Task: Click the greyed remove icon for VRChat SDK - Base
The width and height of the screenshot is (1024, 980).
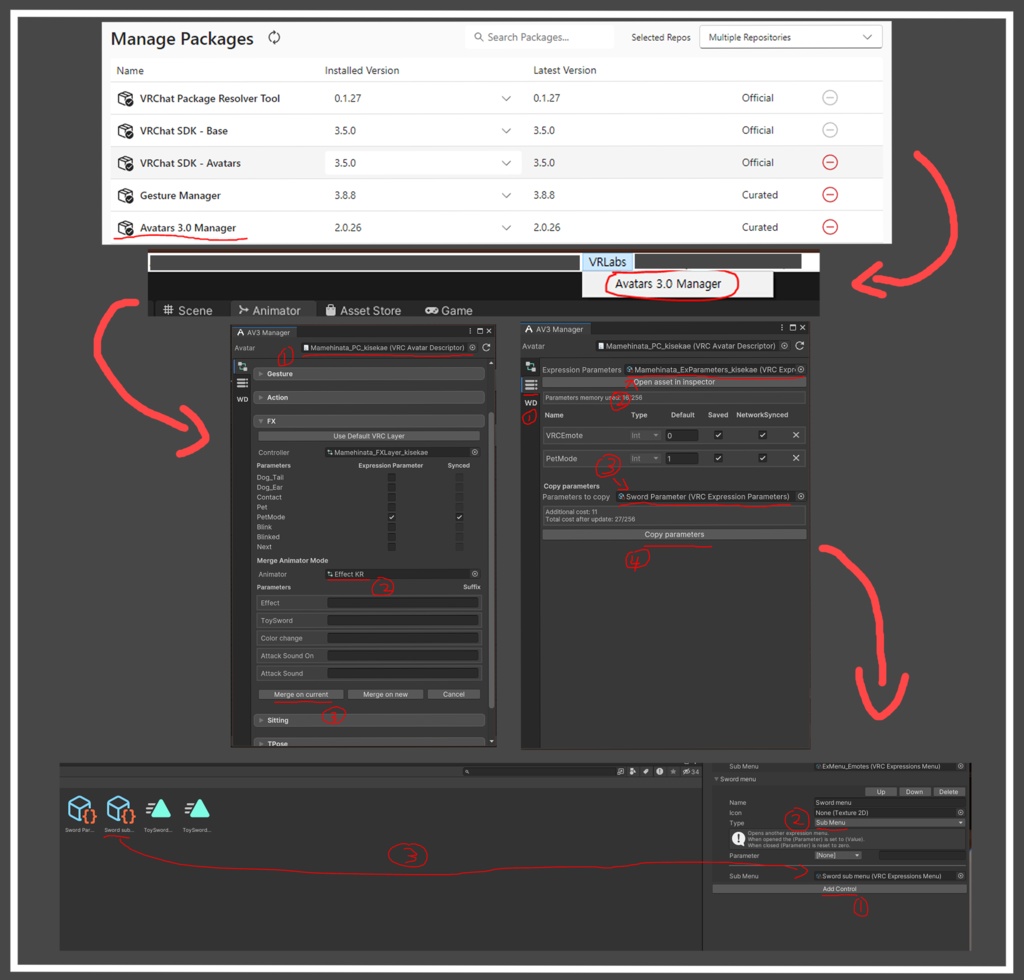Action: (829, 130)
